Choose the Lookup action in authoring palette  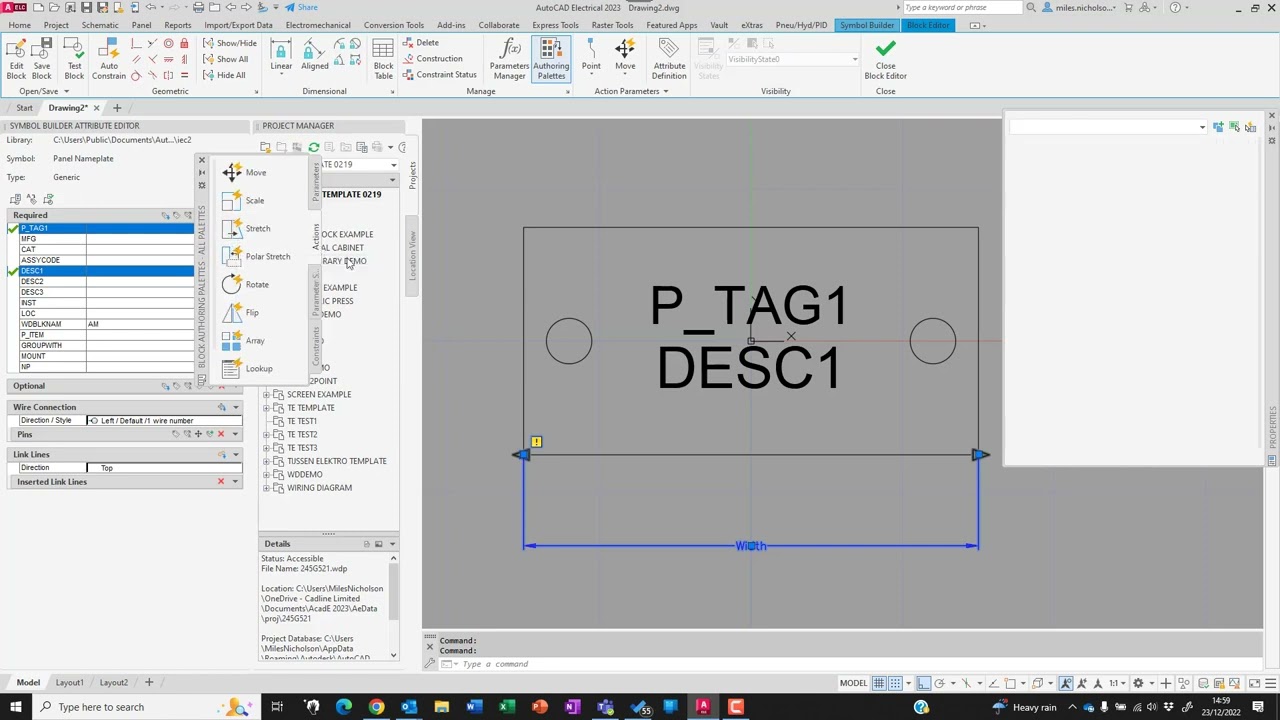[247, 368]
